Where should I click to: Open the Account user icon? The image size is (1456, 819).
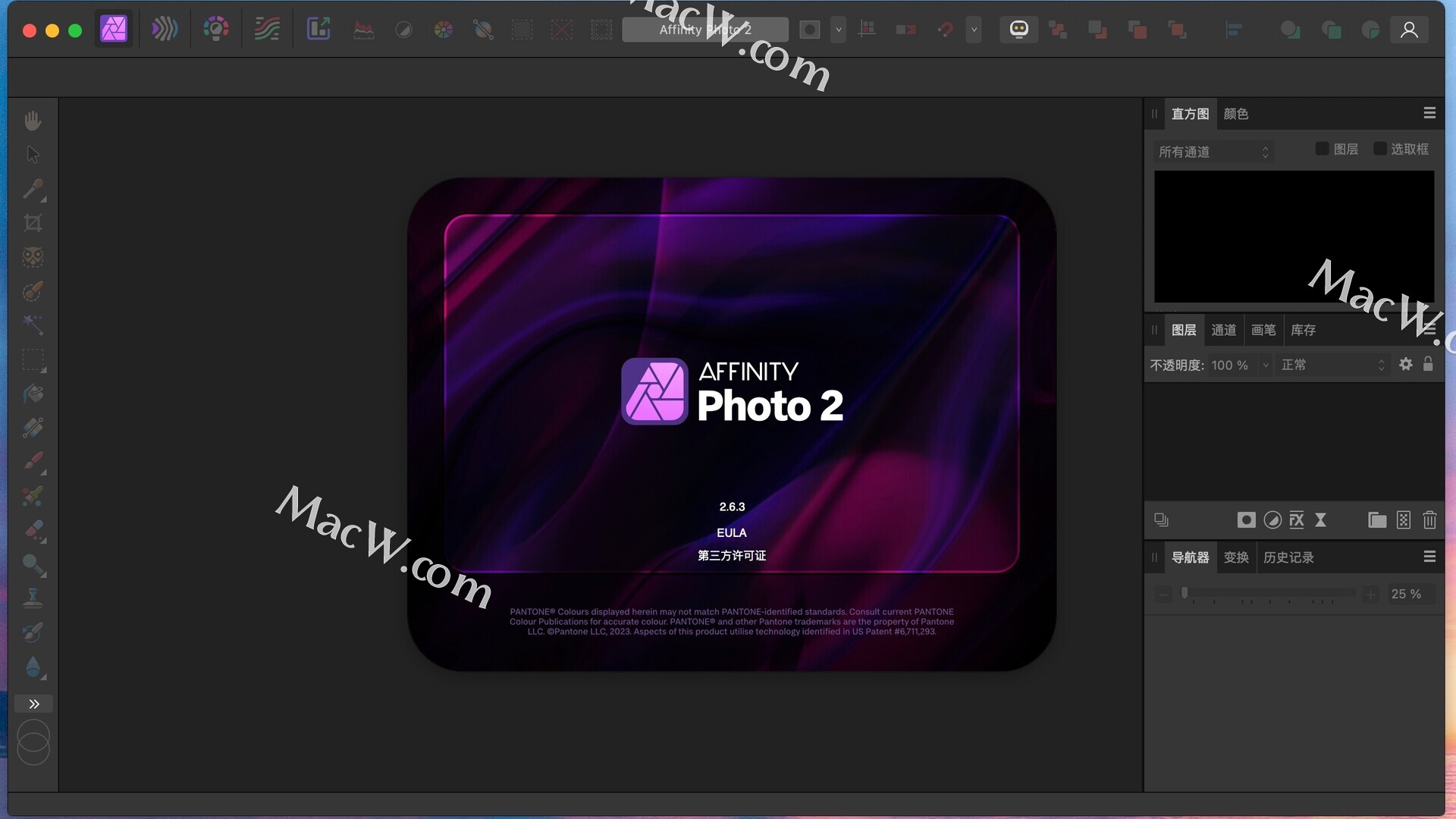(x=1409, y=30)
